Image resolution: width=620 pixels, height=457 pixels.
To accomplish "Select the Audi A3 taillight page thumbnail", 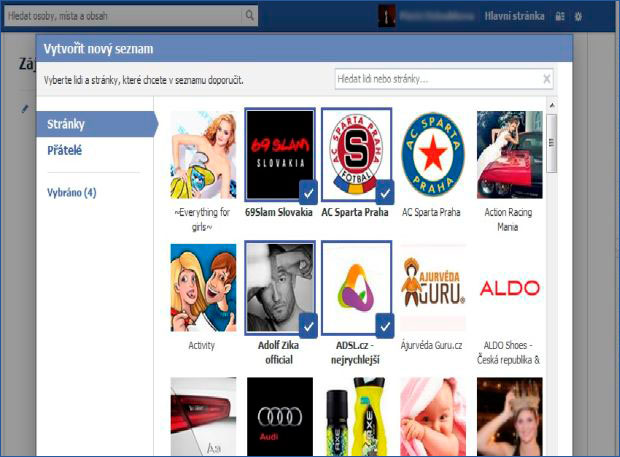I will coord(203,417).
